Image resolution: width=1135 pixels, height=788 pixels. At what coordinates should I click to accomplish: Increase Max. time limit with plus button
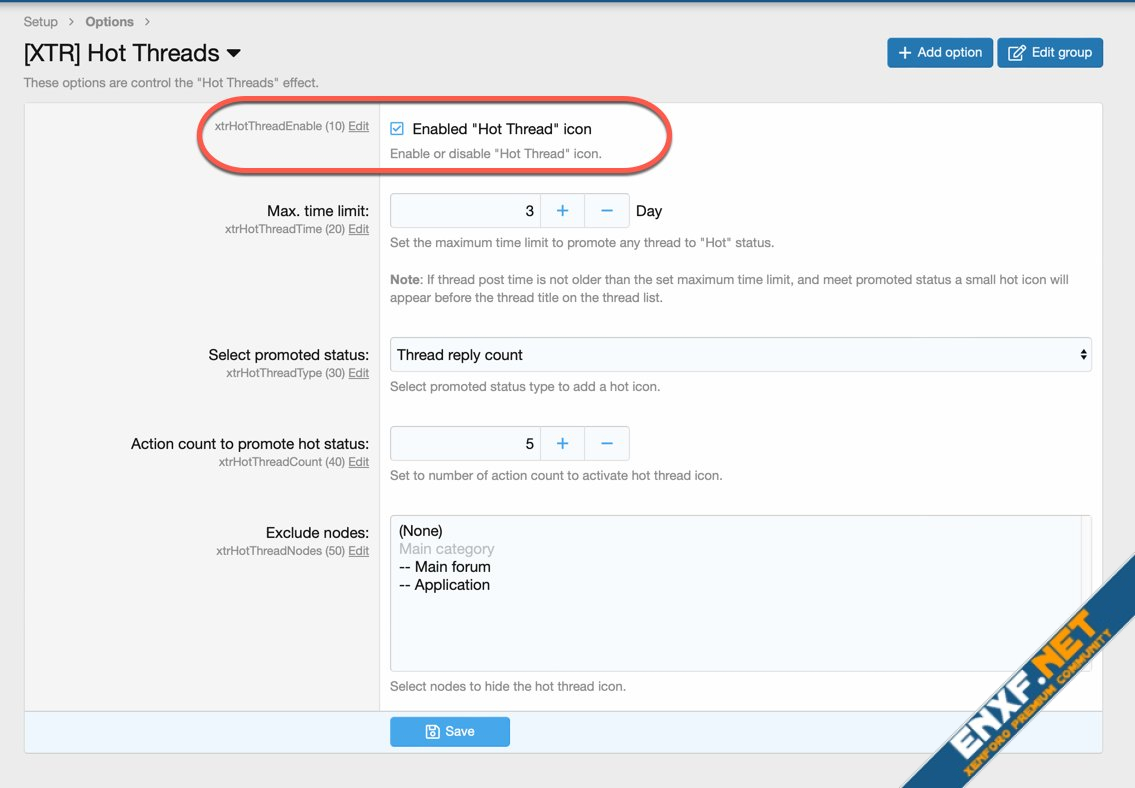click(x=562, y=211)
